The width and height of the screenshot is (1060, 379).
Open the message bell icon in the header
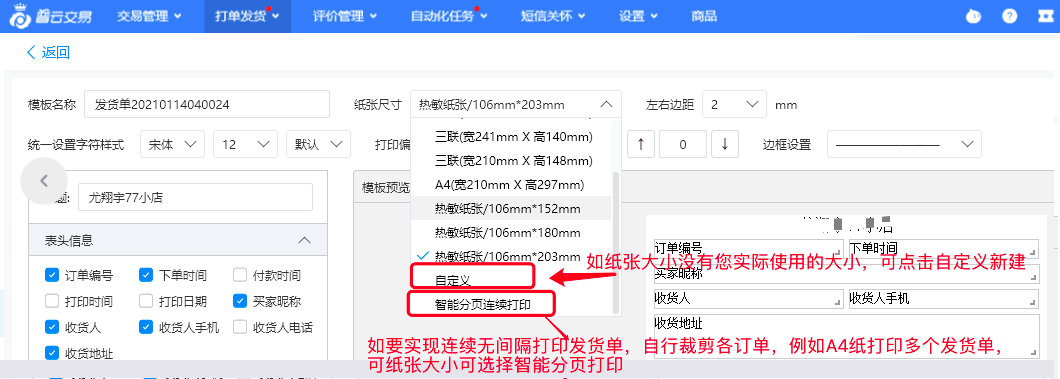[973, 17]
